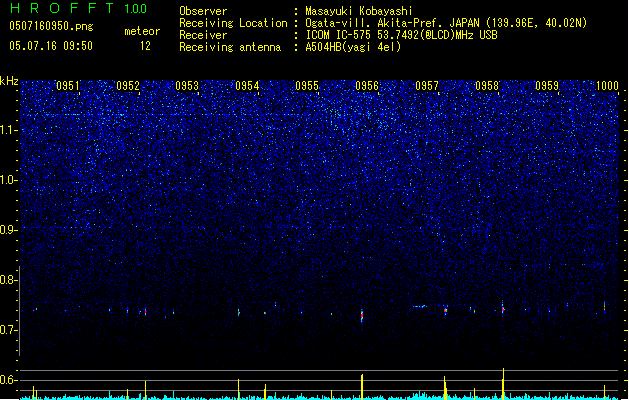Click the timestamp 05.07.16 09:50
The height and width of the screenshot is (400, 629).
[x=51, y=46]
